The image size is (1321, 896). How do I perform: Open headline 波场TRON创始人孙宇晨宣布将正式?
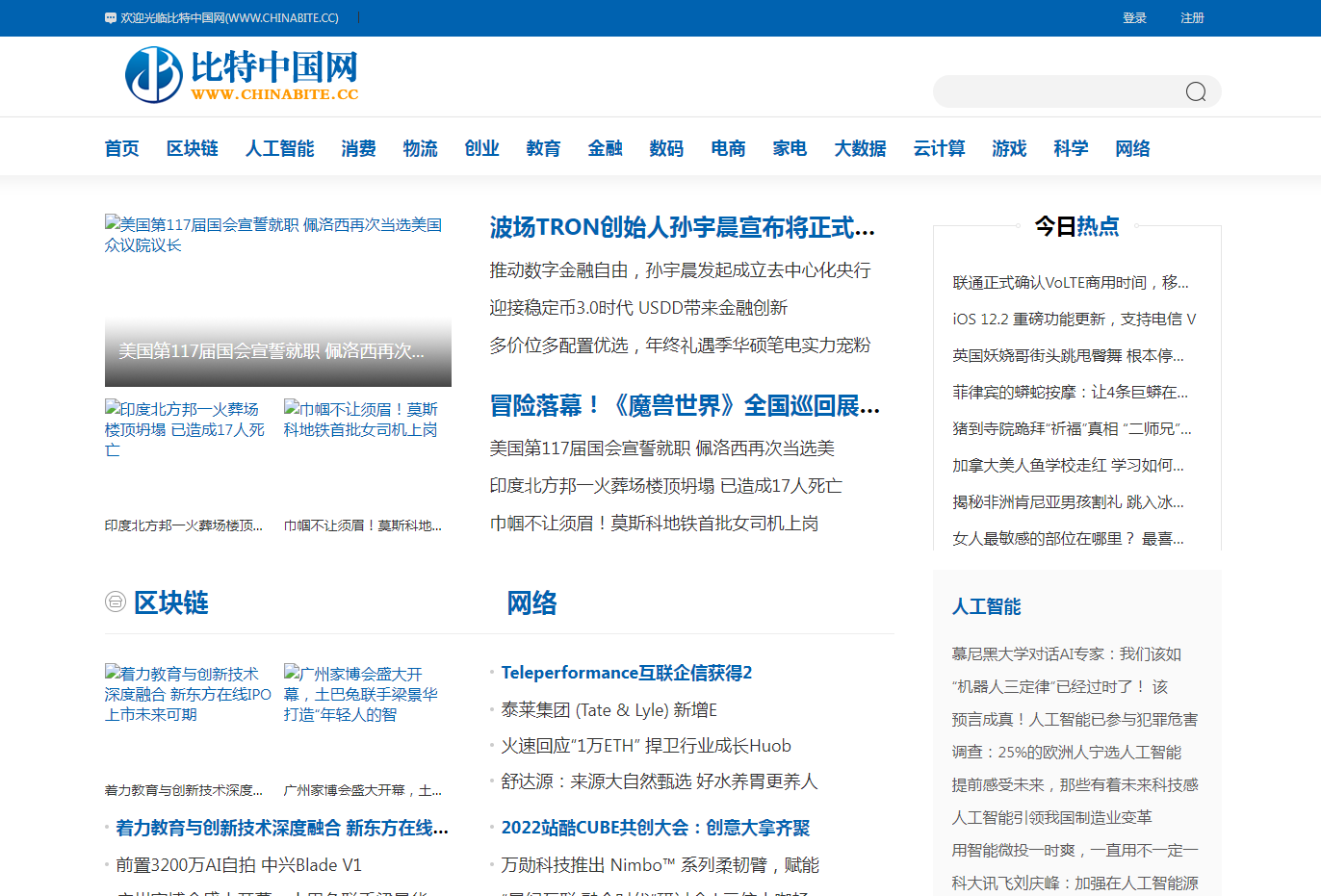coord(683,227)
